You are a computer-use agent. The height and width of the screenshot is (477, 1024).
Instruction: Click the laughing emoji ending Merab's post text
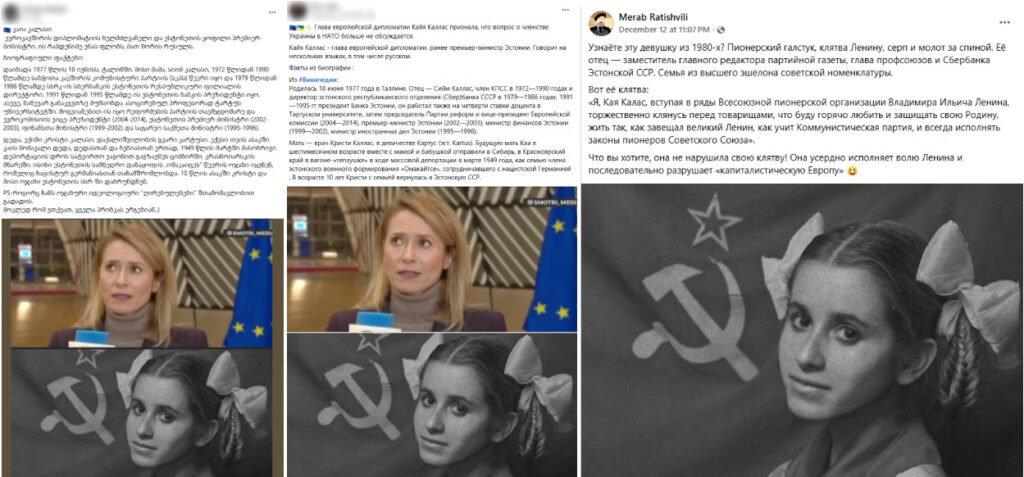click(853, 171)
